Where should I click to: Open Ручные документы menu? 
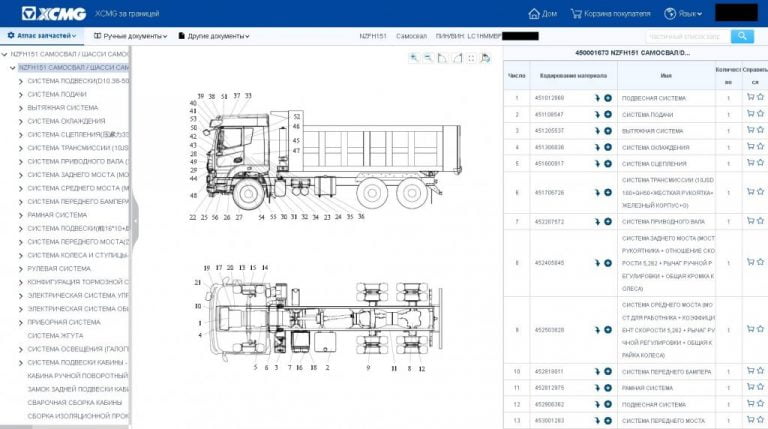click(130, 36)
